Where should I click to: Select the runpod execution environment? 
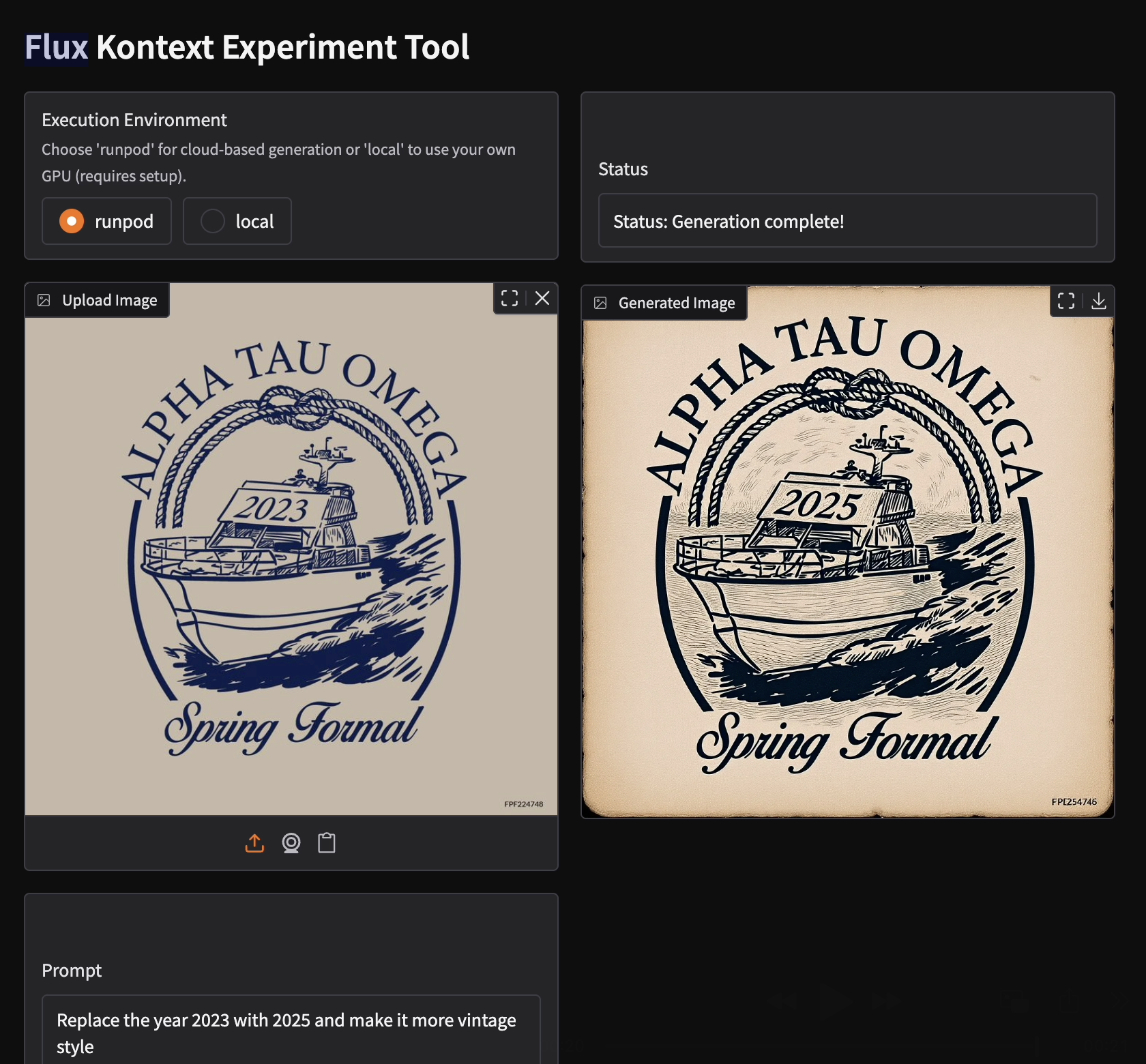coord(71,221)
